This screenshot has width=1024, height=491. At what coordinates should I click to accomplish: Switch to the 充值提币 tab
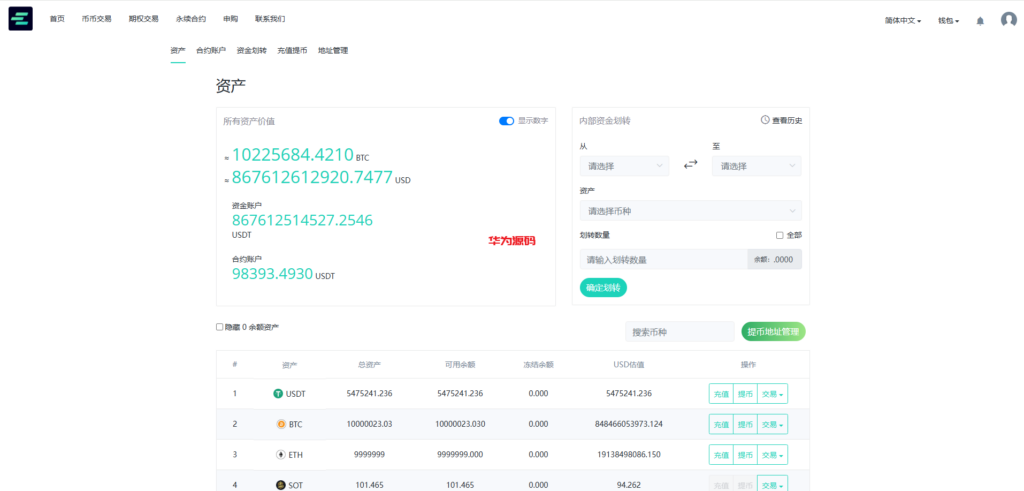point(292,50)
